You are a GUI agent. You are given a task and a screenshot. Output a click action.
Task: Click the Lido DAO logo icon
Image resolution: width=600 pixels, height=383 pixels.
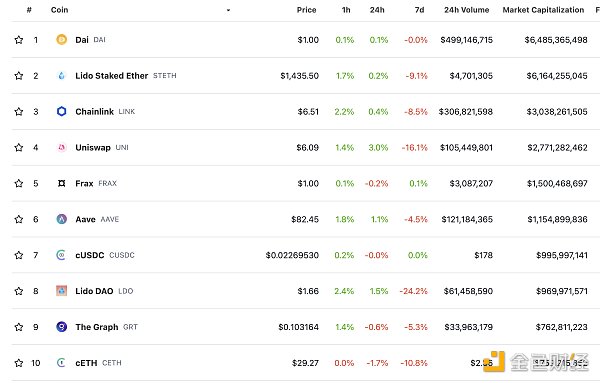click(x=61, y=291)
